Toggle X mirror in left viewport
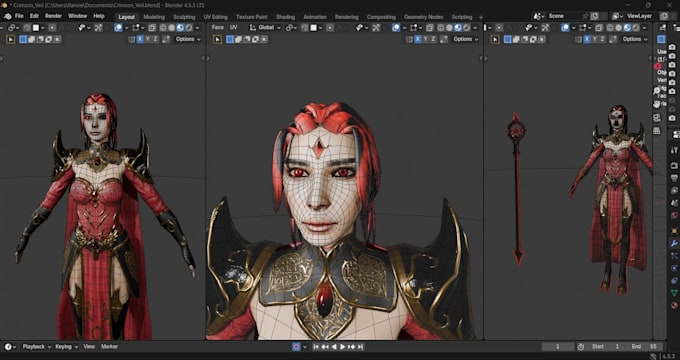Viewport: 680px width, 360px height. coord(140,39)
